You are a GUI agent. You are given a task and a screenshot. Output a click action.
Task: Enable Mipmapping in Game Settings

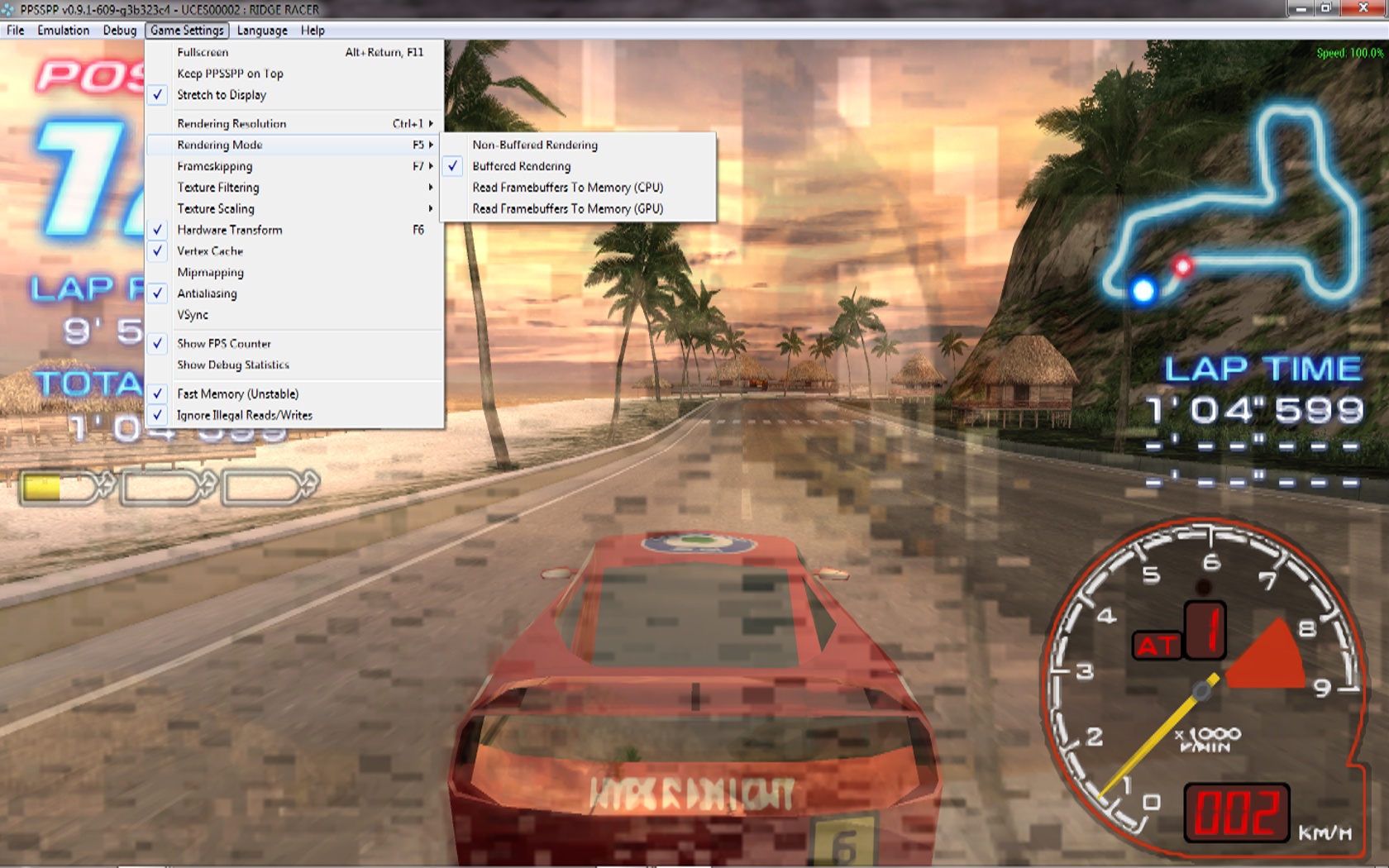[x=210, y=273]
